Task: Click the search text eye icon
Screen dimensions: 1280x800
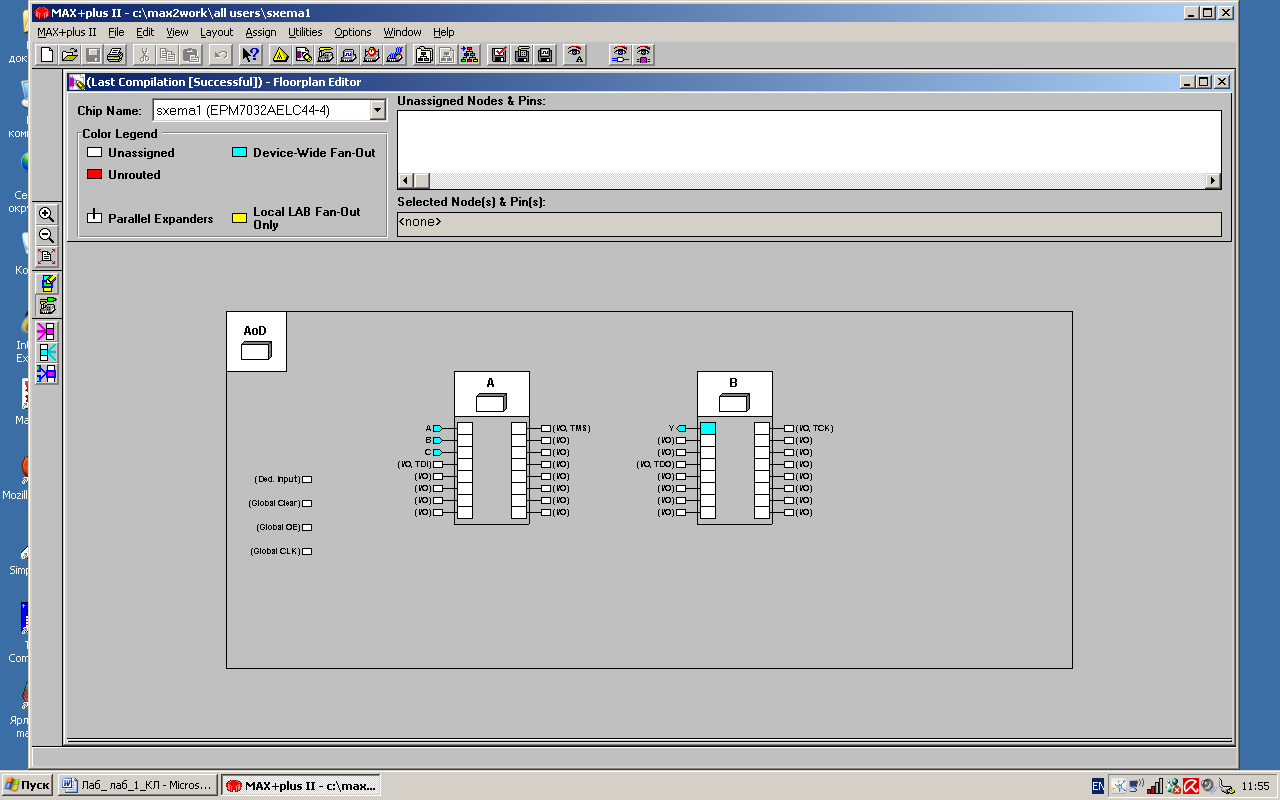Action: click(575, 54)
